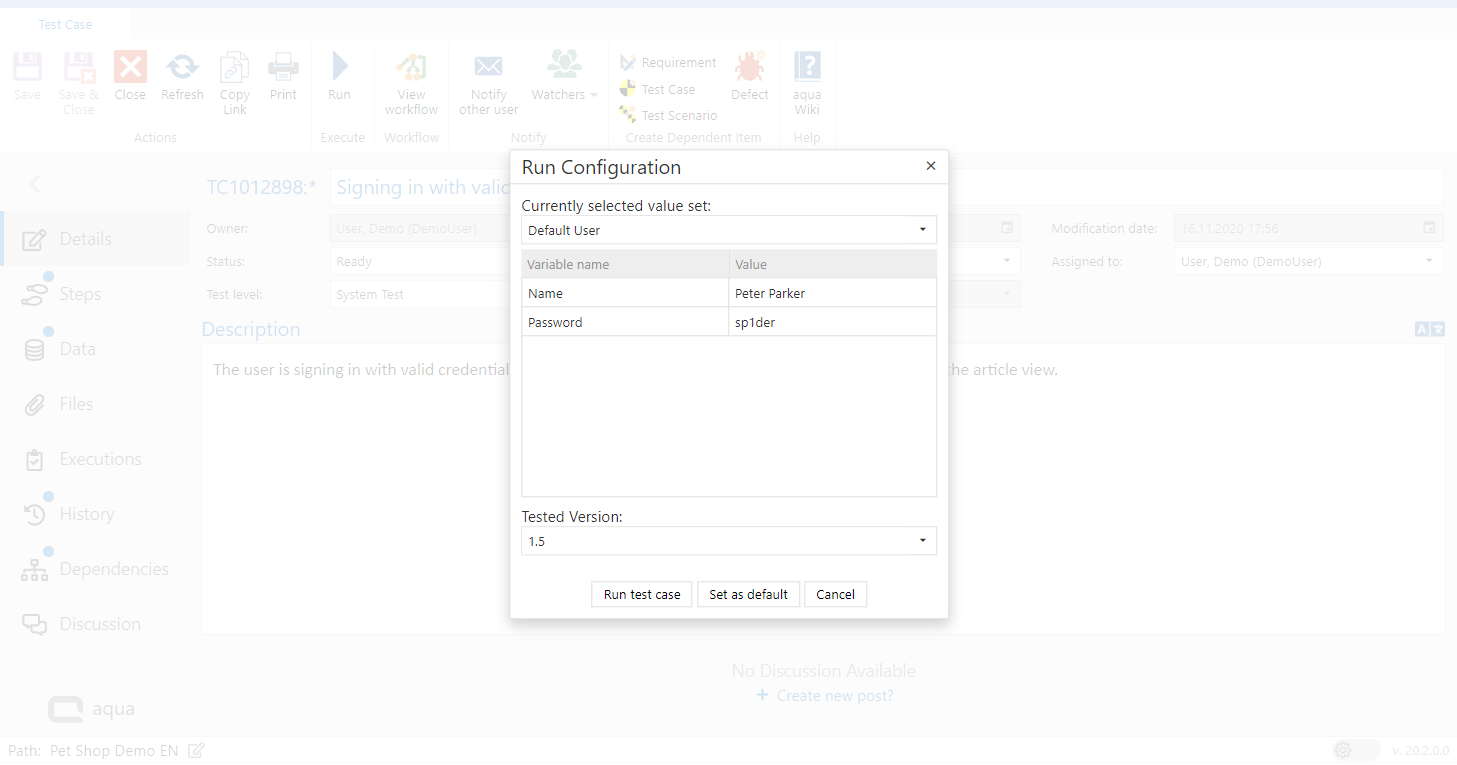Click the Run test case button
The width and height of the screenshot is (1457, 765).
pyautogui.click(x=641, y=594)
